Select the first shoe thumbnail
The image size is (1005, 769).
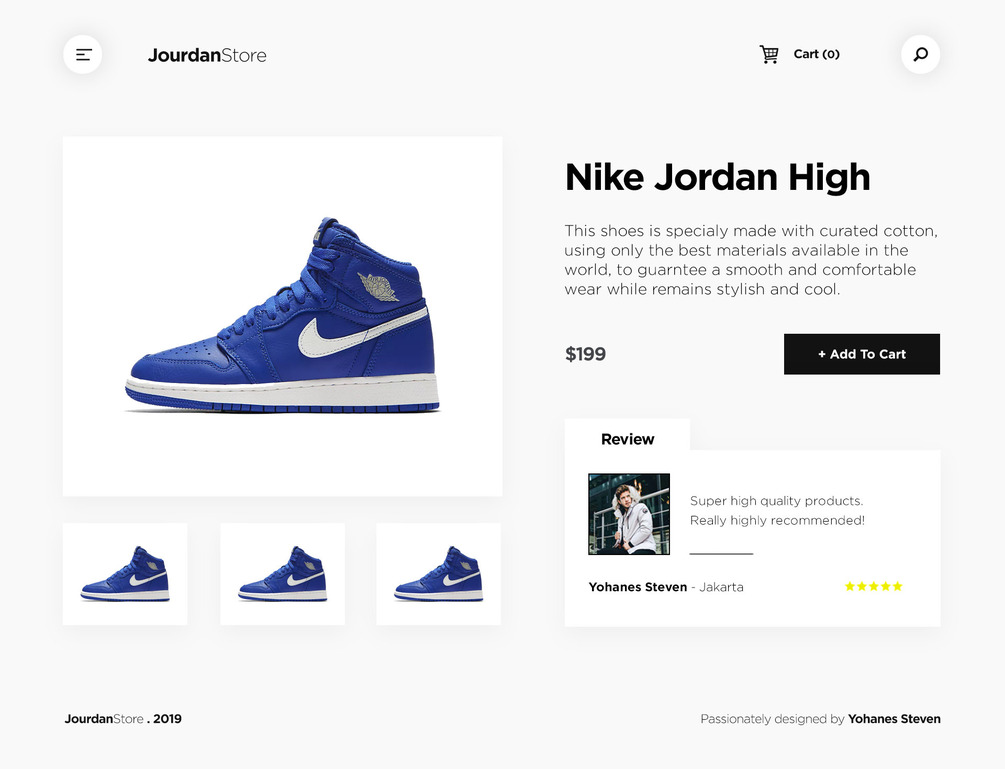pyautogui.click(x=125, y=574)
